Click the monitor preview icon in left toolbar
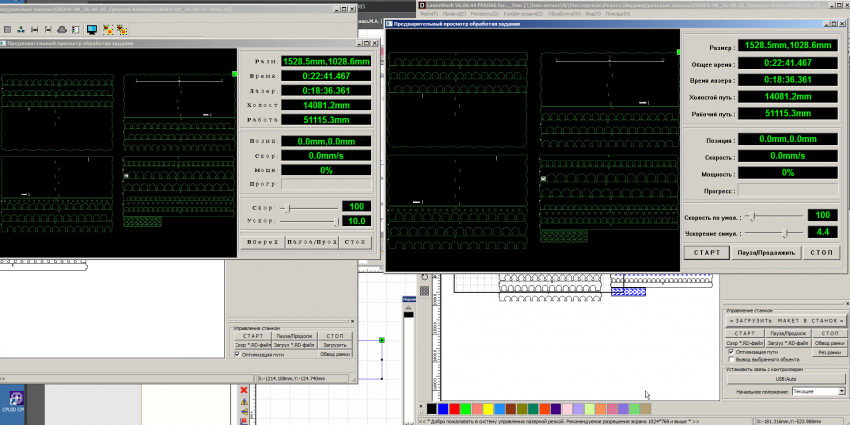 pos(92,30)
